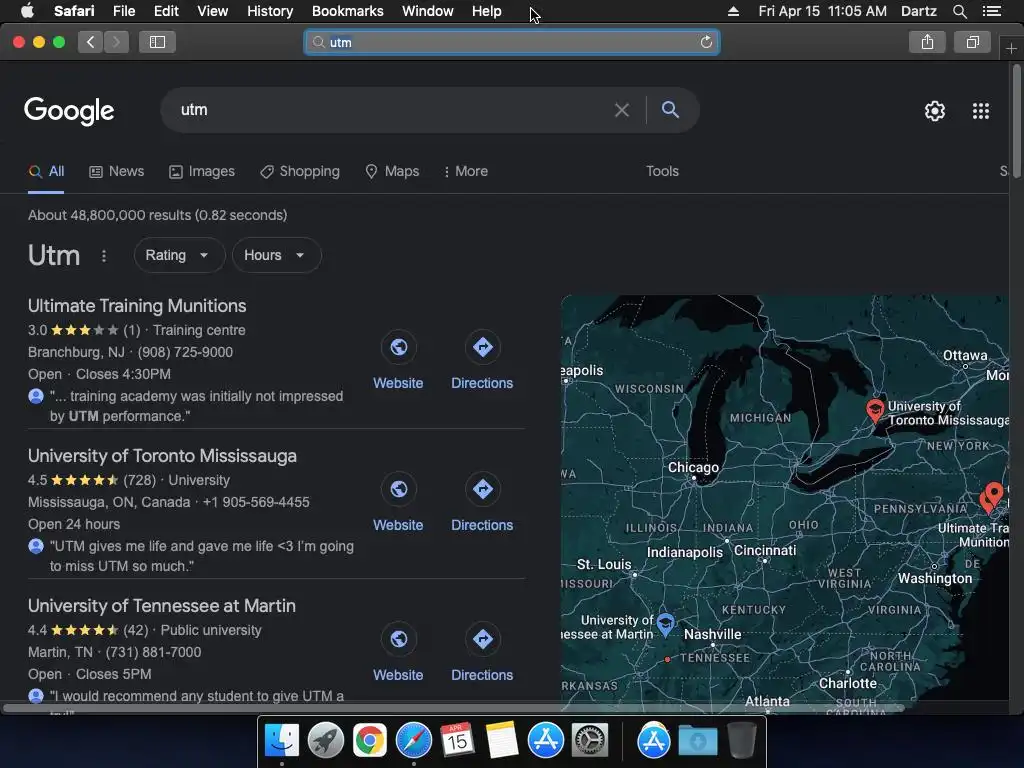This screenshot has height=768, width=1024.
Task: Open the History menu
Action: pos(270,11)
